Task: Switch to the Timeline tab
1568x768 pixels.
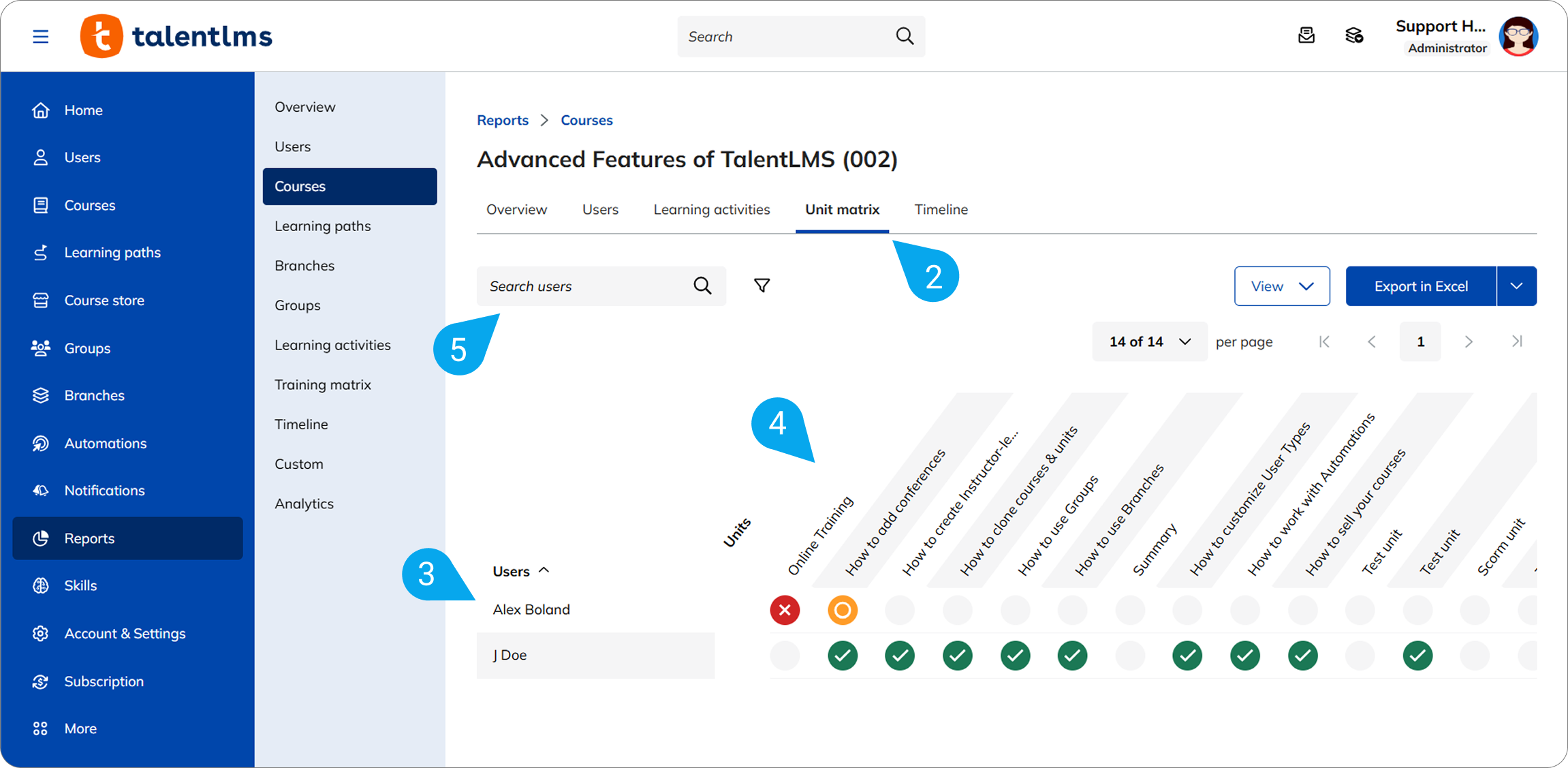Action: click(x=941, y=209)
